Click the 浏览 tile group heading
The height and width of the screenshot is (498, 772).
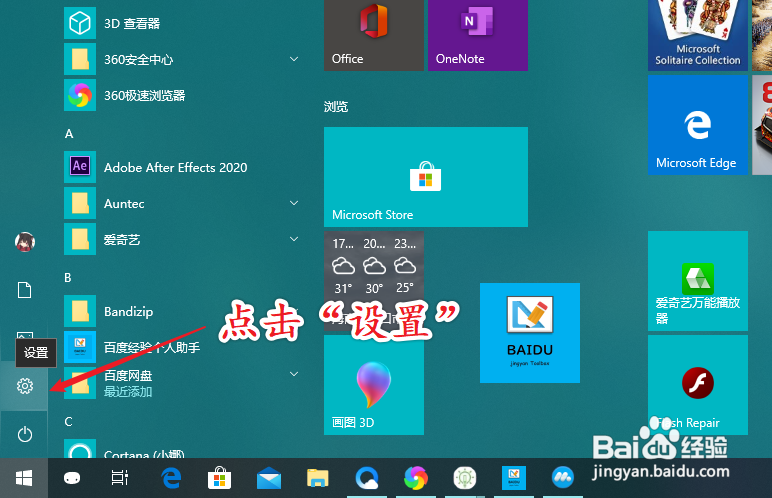click(x=336, y=106)
